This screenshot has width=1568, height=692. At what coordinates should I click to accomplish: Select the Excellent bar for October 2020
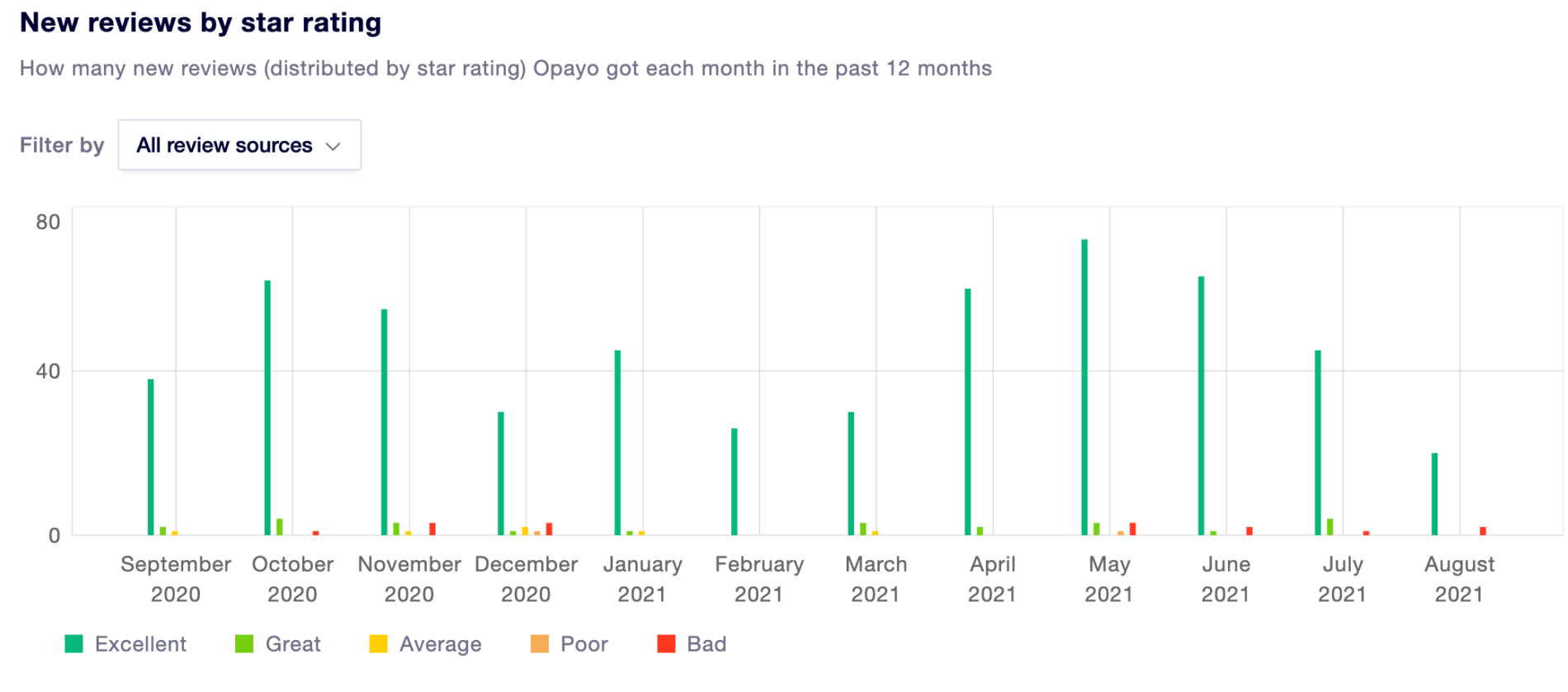coord(267,408)
